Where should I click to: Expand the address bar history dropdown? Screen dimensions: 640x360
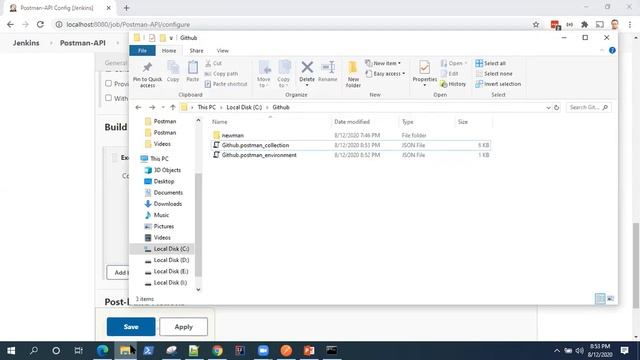(x=548, y=107)
